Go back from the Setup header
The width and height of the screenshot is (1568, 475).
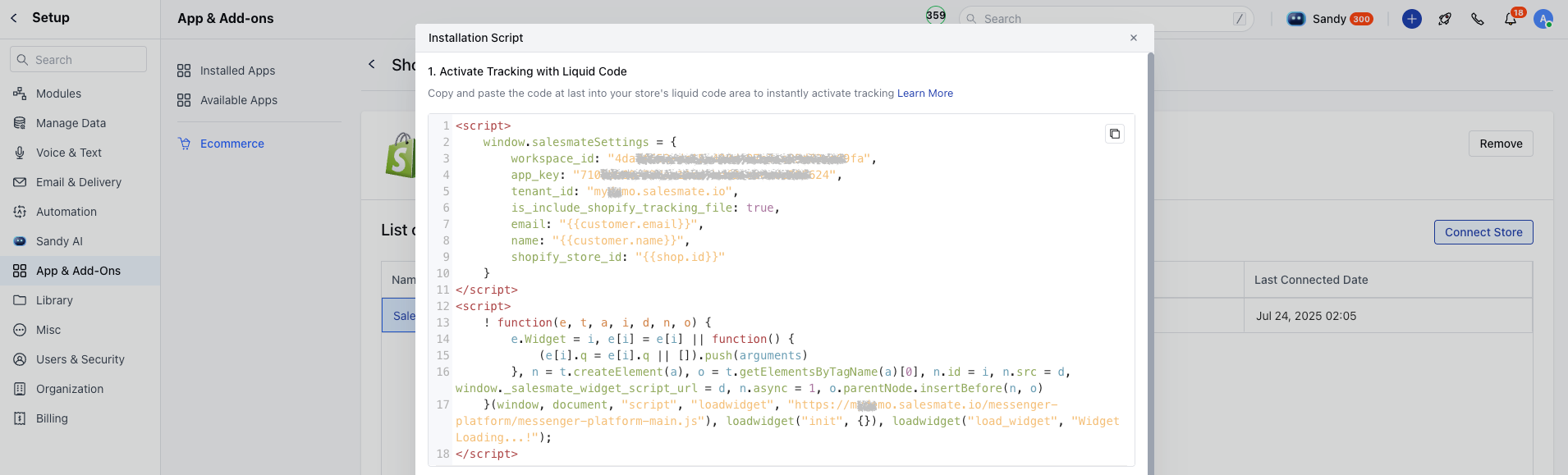tap(14, 18)
